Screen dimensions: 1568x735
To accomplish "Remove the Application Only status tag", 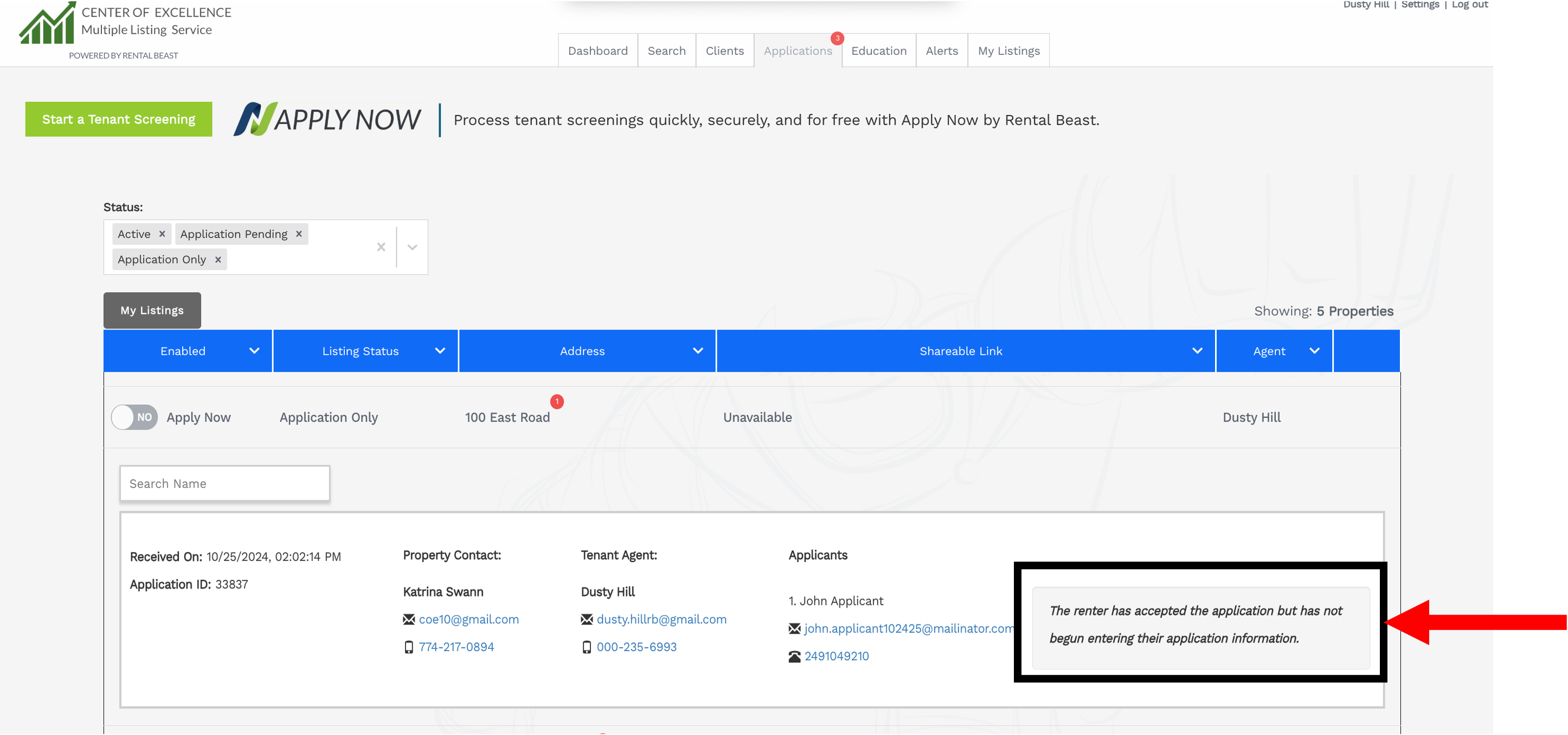I will pos(218,259).
